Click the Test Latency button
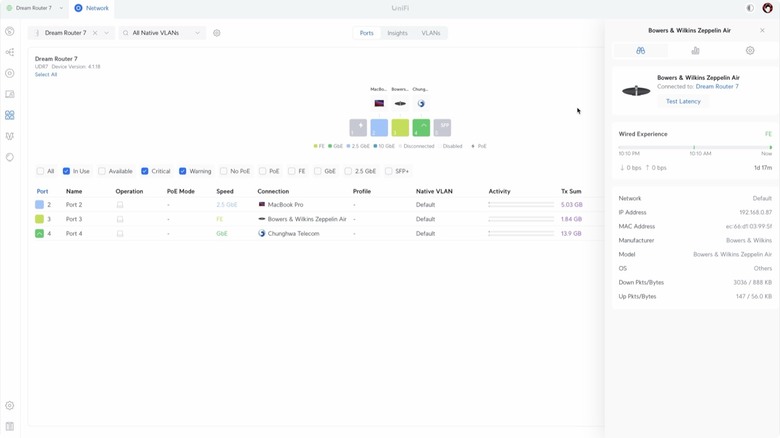This screenshot has height=438, width=780. (x=683, y=101)
